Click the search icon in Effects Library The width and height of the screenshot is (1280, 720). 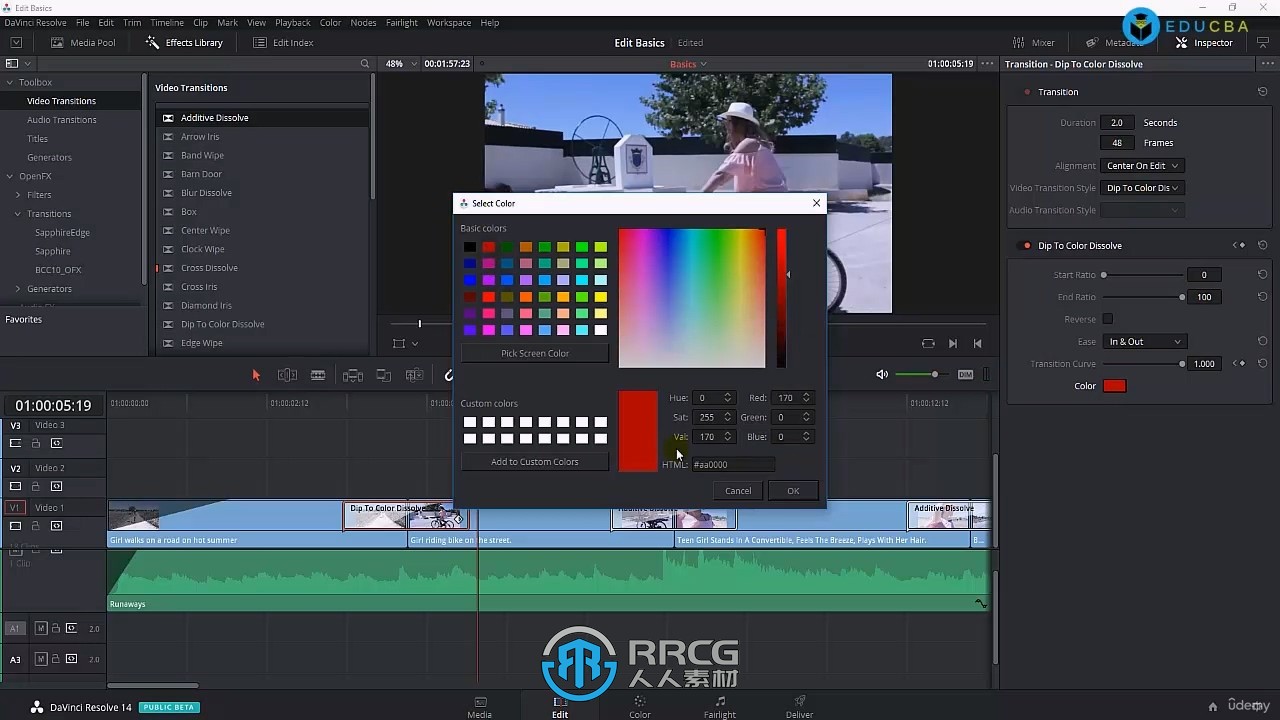click(x=365, y=64)
